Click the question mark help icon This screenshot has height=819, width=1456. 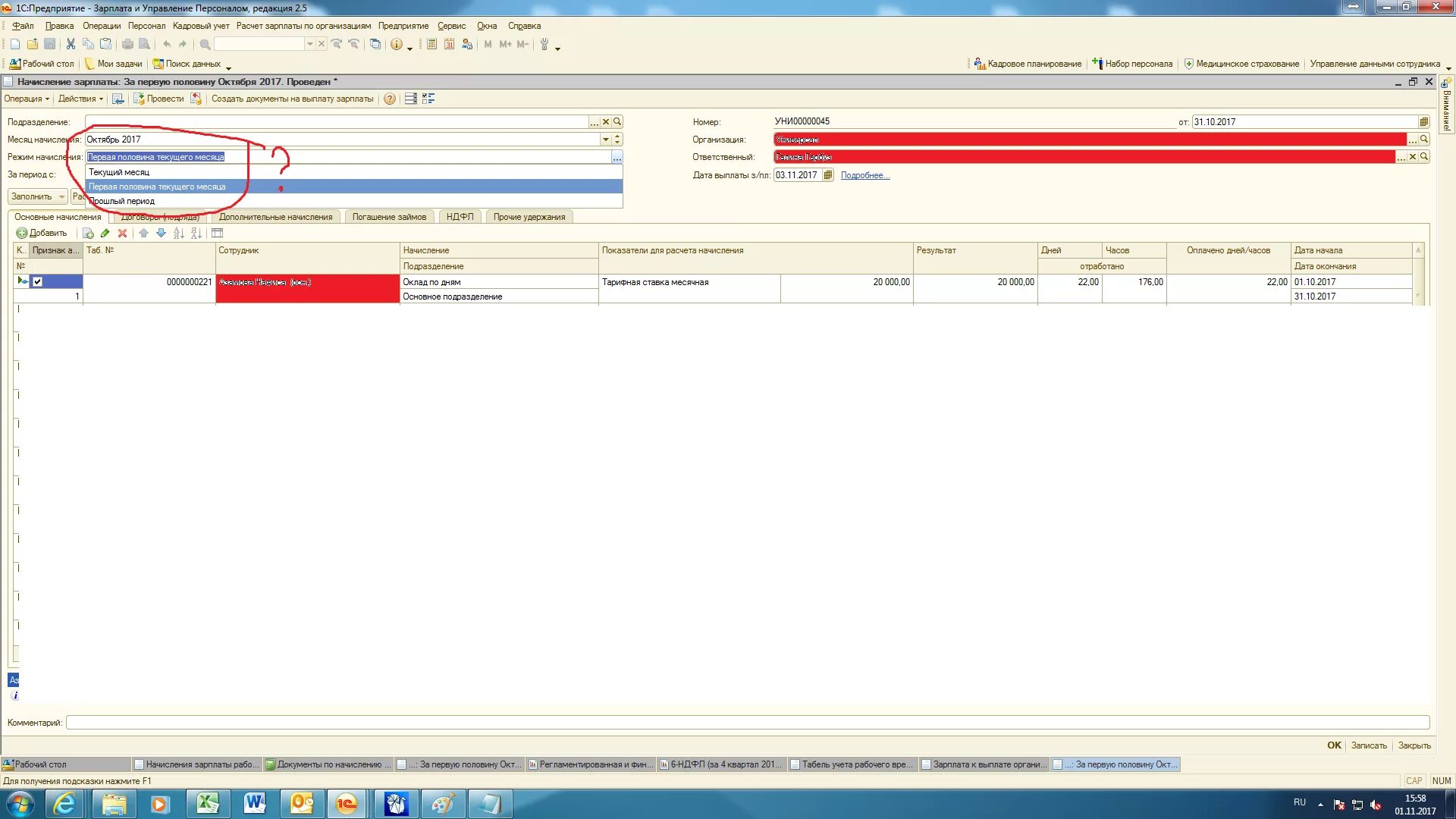pyautogui.click(x=389, y=99)
